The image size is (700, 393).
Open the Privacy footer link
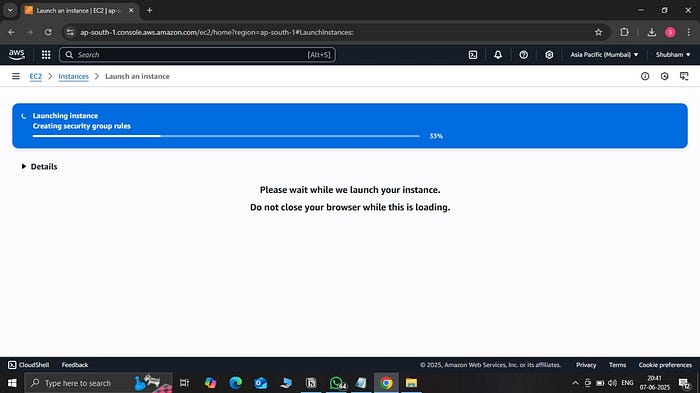tap(586, 365)
